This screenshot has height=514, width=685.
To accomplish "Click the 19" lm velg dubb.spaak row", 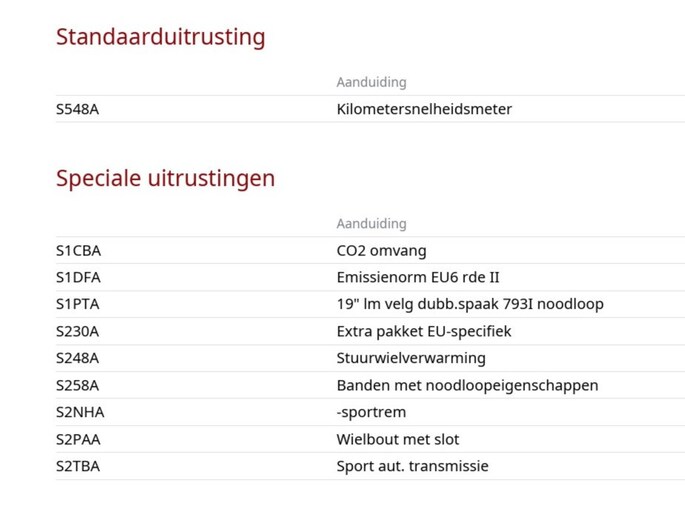I will pyautogui.click(x=370, y=304).
